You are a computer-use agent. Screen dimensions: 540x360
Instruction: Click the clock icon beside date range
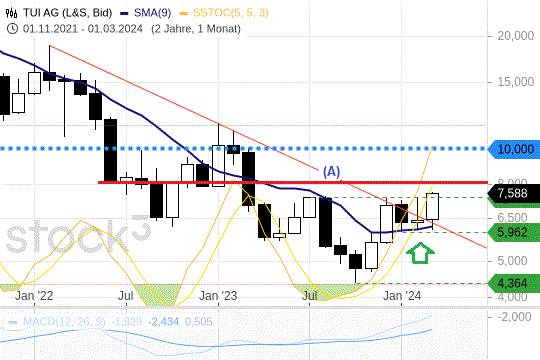(x=12, y=29)
